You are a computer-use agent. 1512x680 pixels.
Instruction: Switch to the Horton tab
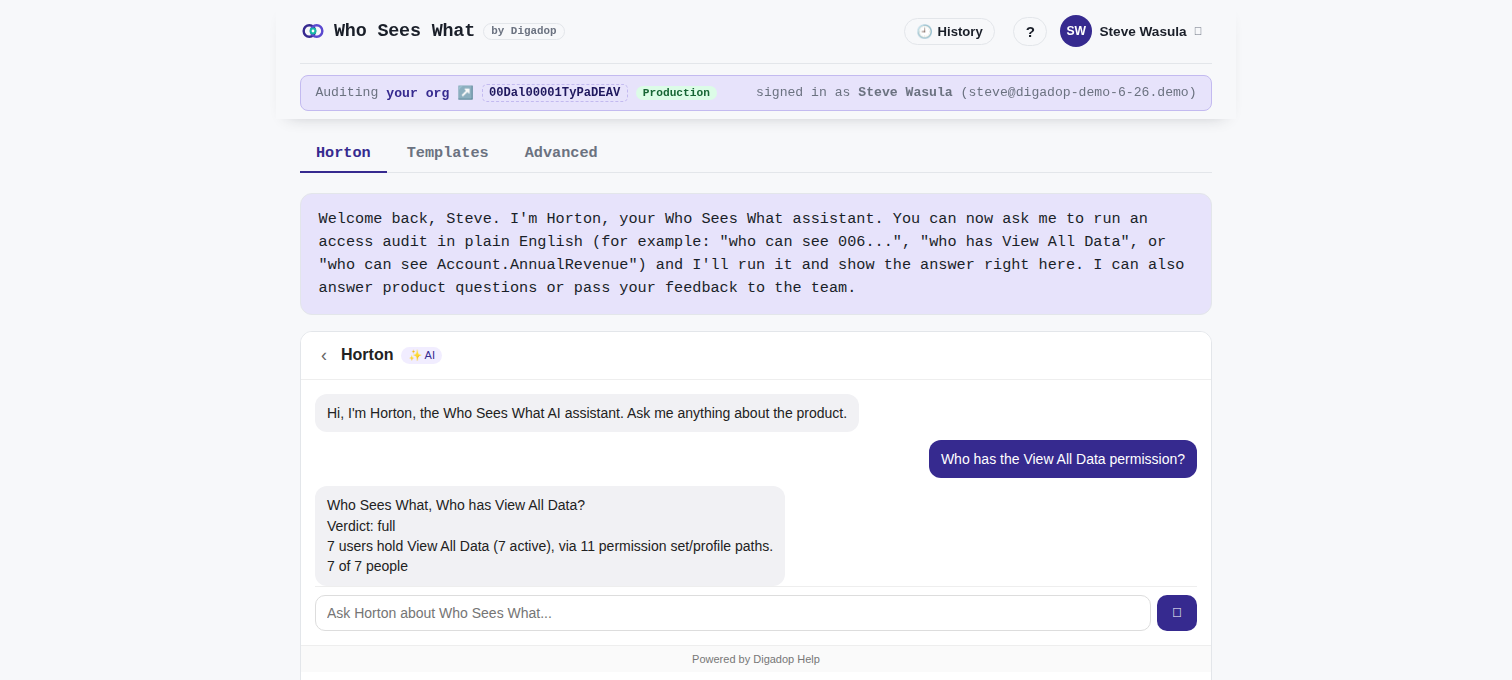pyautogui.click(x=343, y=153)
